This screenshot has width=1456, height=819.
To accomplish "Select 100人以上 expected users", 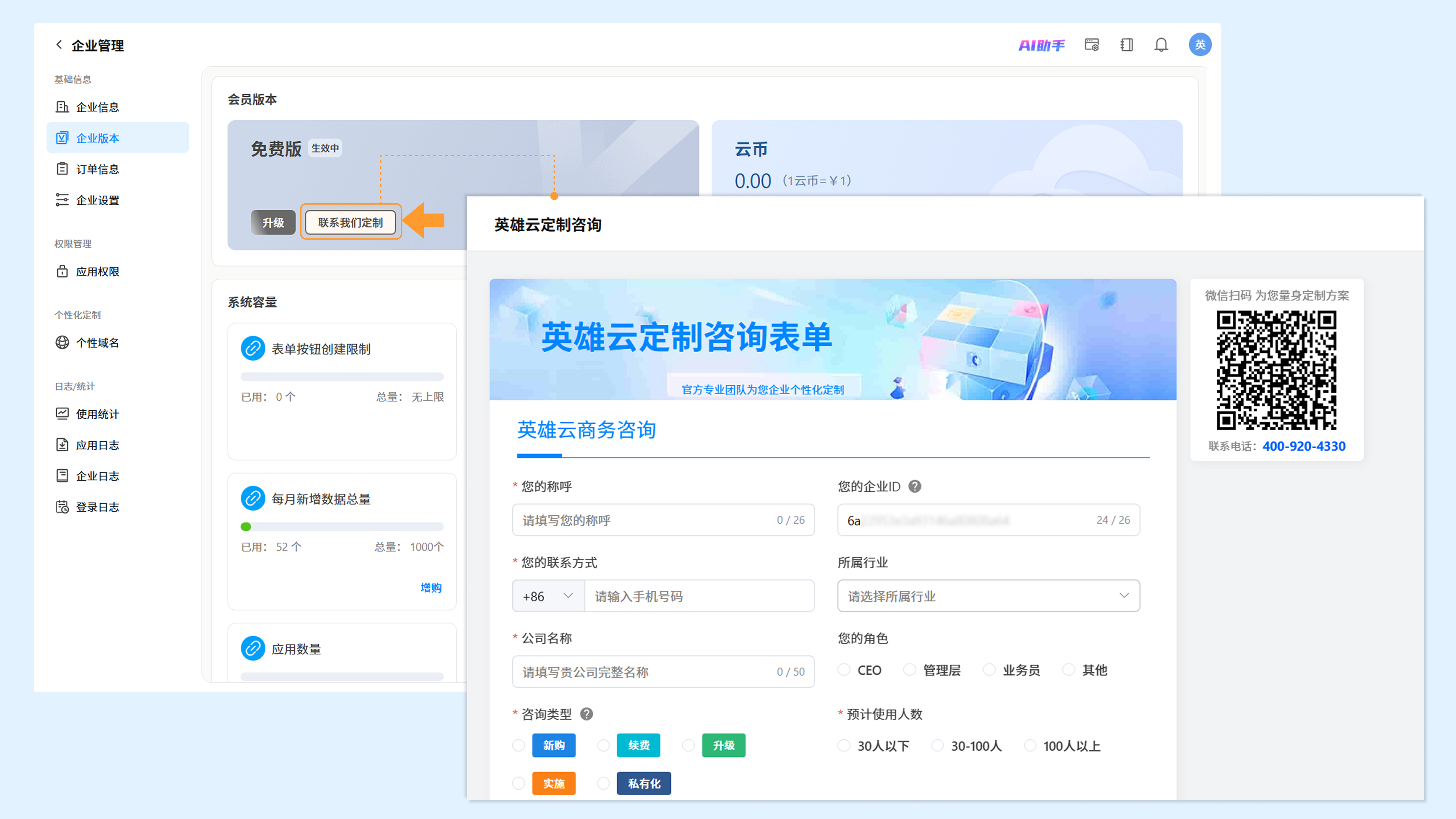I will pos(1030,745).
